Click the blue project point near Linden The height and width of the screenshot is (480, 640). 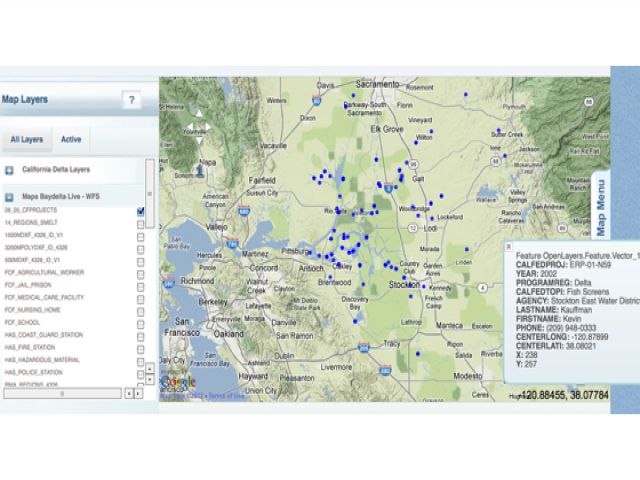coord(467,249)
